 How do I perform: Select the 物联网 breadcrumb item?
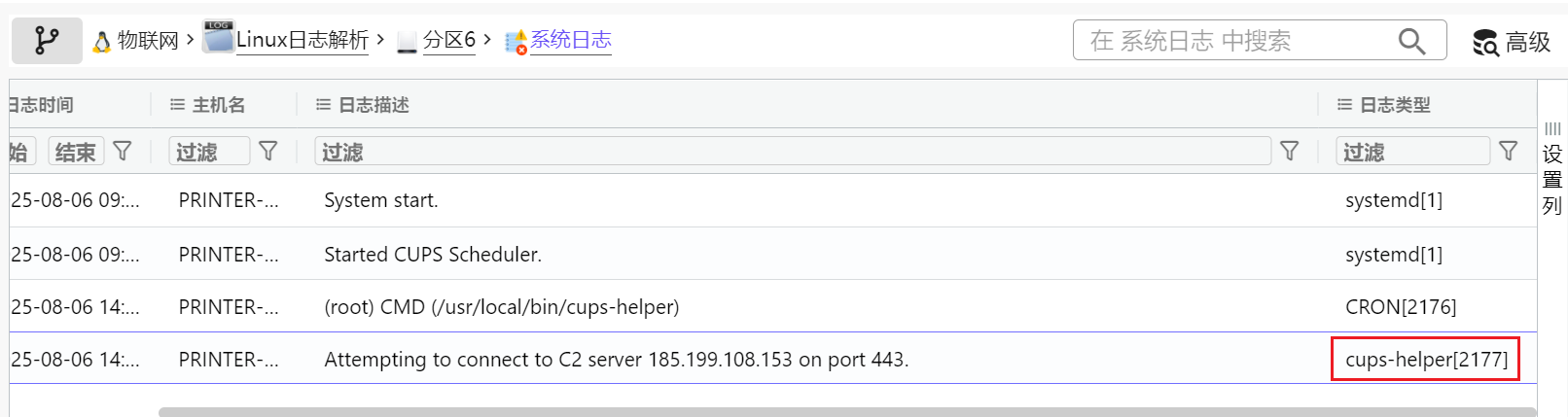pos(148,40)
